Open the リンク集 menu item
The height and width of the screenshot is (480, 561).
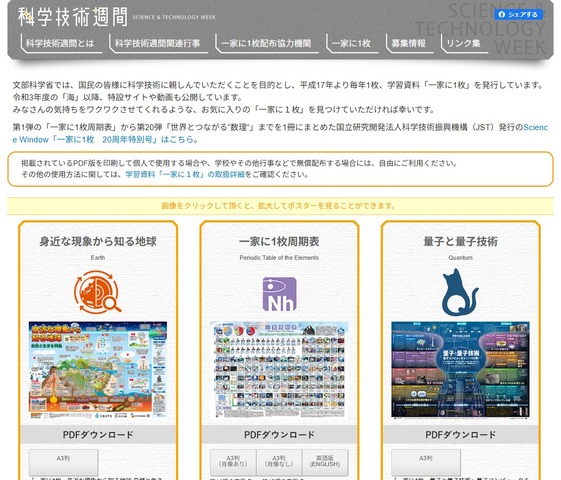[x=464, y=43]
